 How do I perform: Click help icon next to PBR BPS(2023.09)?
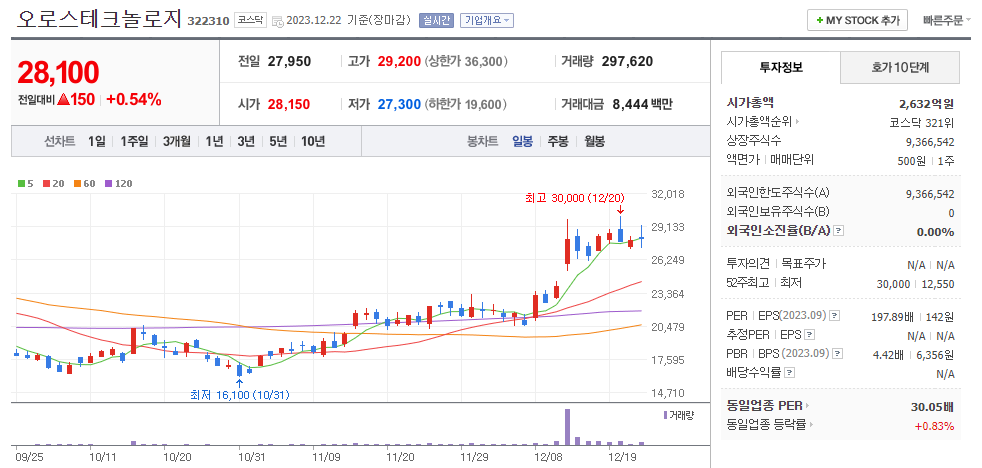pyautogui.click(x=836, y=355)
